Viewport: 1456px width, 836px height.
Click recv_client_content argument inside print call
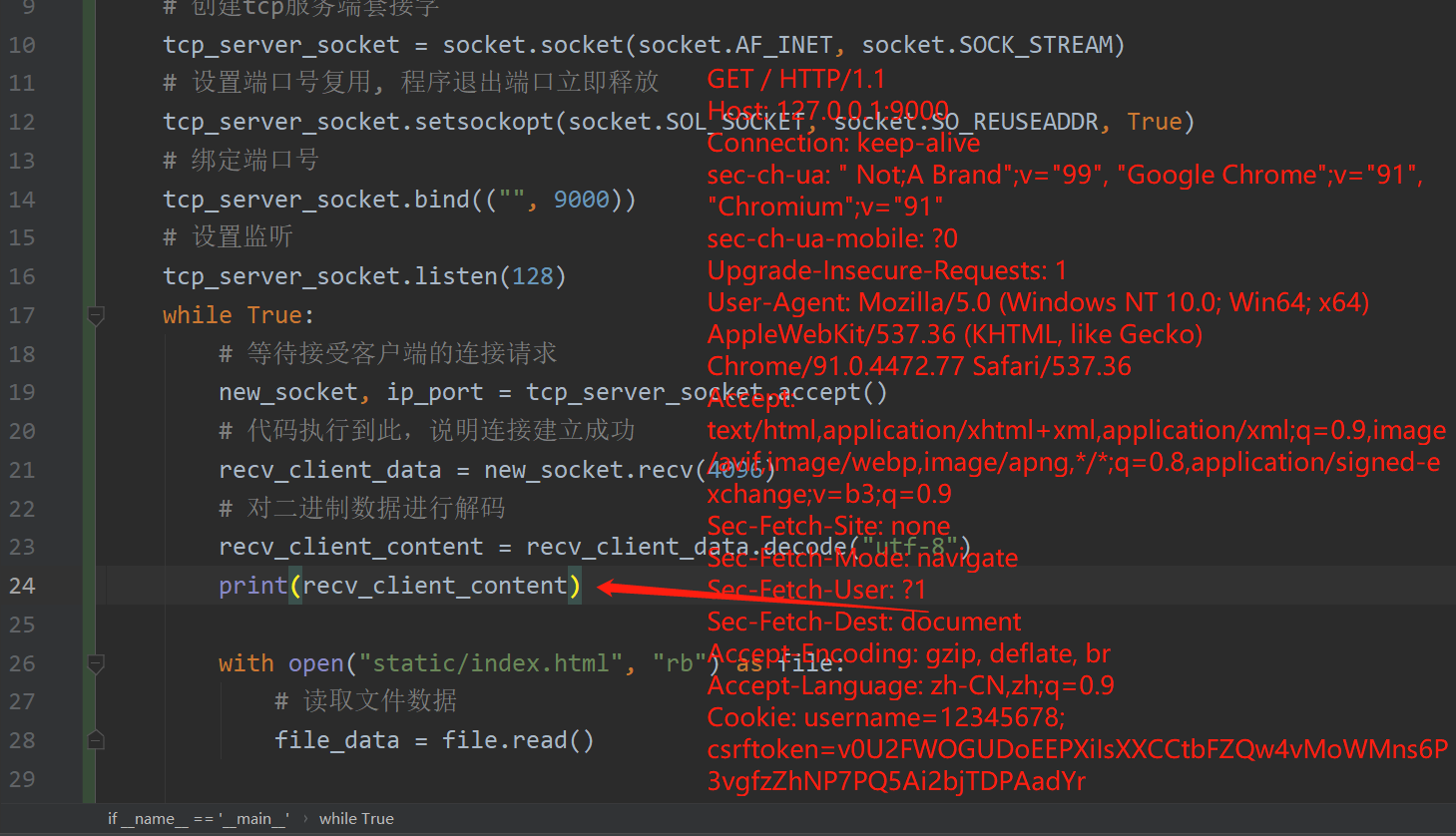435,586
